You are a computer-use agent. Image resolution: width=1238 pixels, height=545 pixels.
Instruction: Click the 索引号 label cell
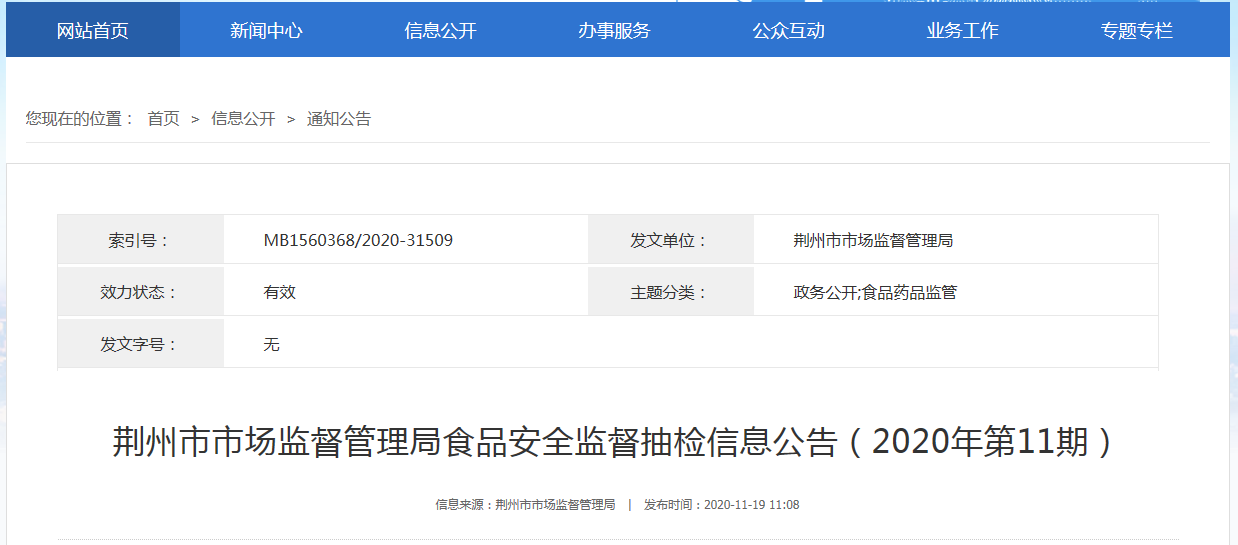point(140,240)
